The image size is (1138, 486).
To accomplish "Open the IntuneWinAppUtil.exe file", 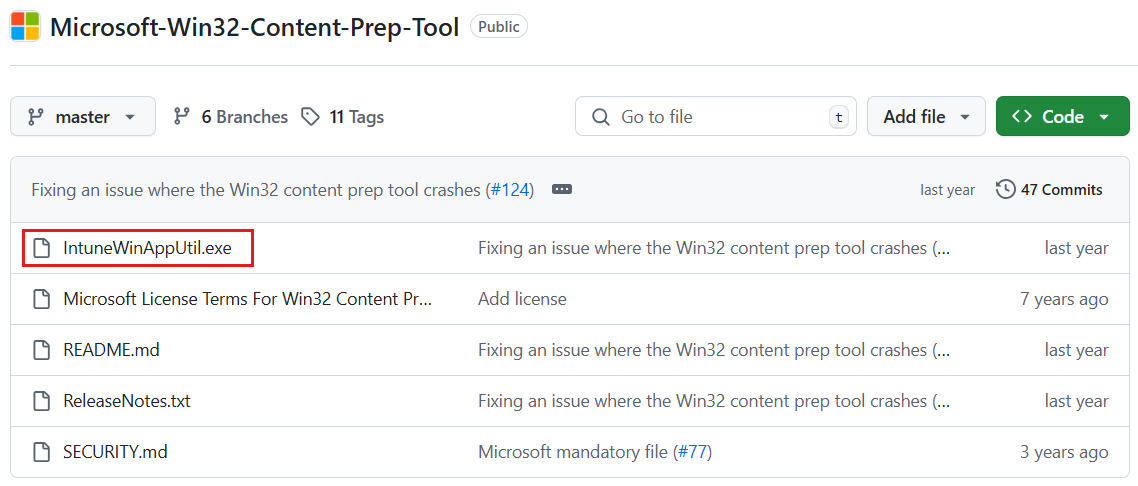I will 147,248.
